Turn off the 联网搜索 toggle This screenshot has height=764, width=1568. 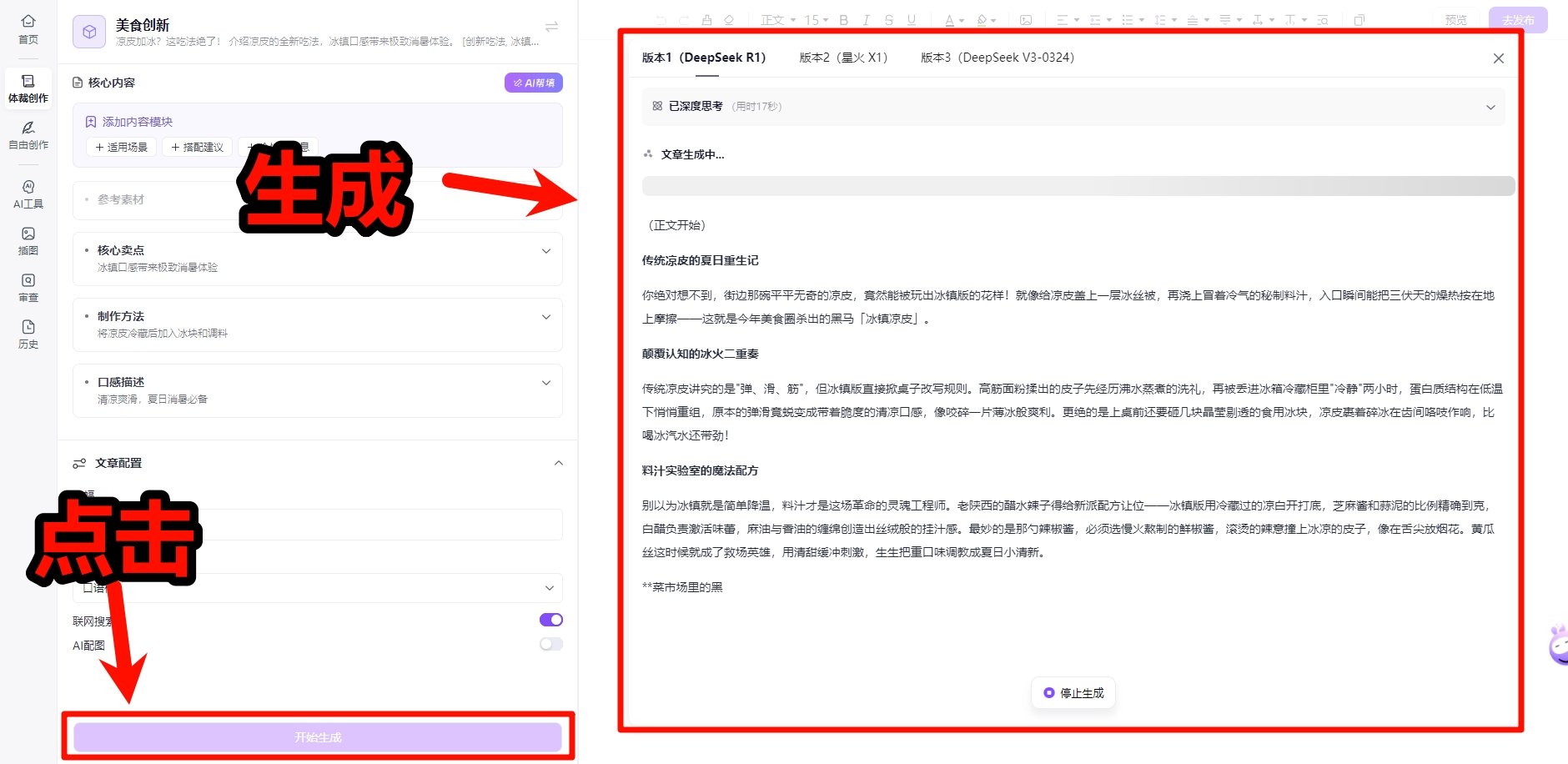(550, 620)
